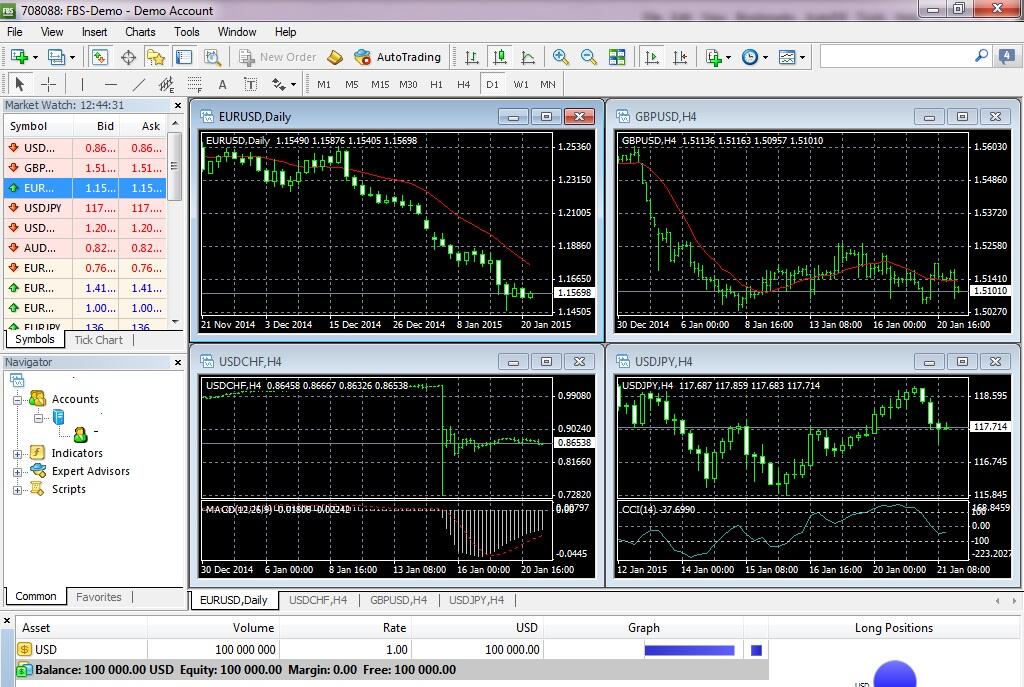Open the Insert menu

point(94,32)
